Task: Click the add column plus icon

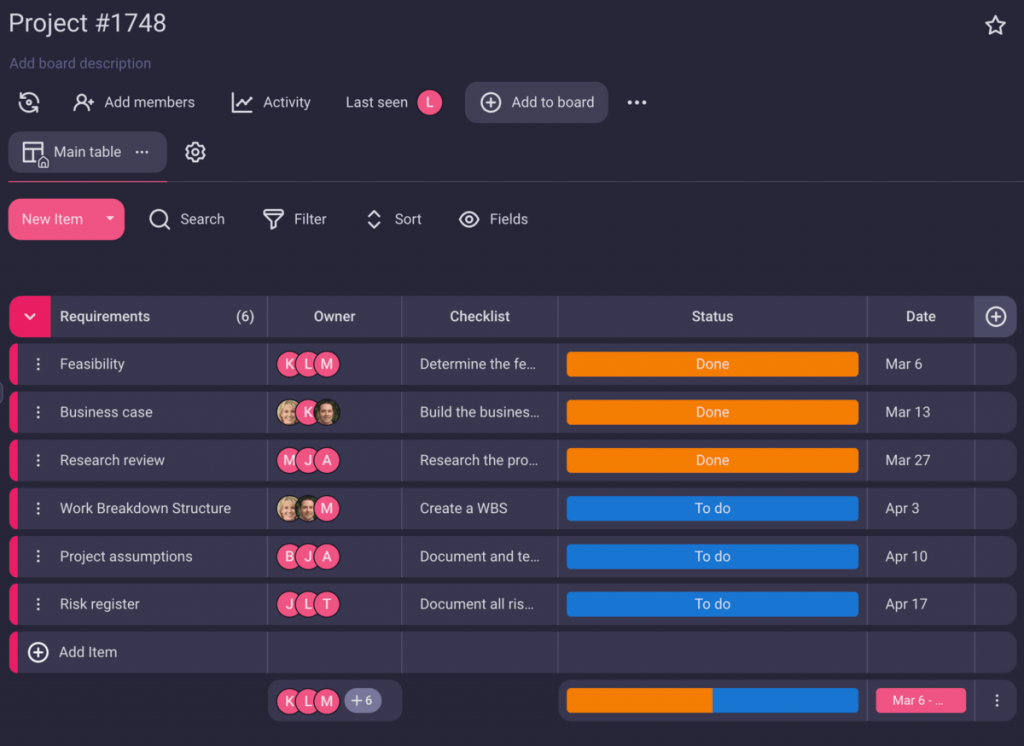Action: (995, 317)
